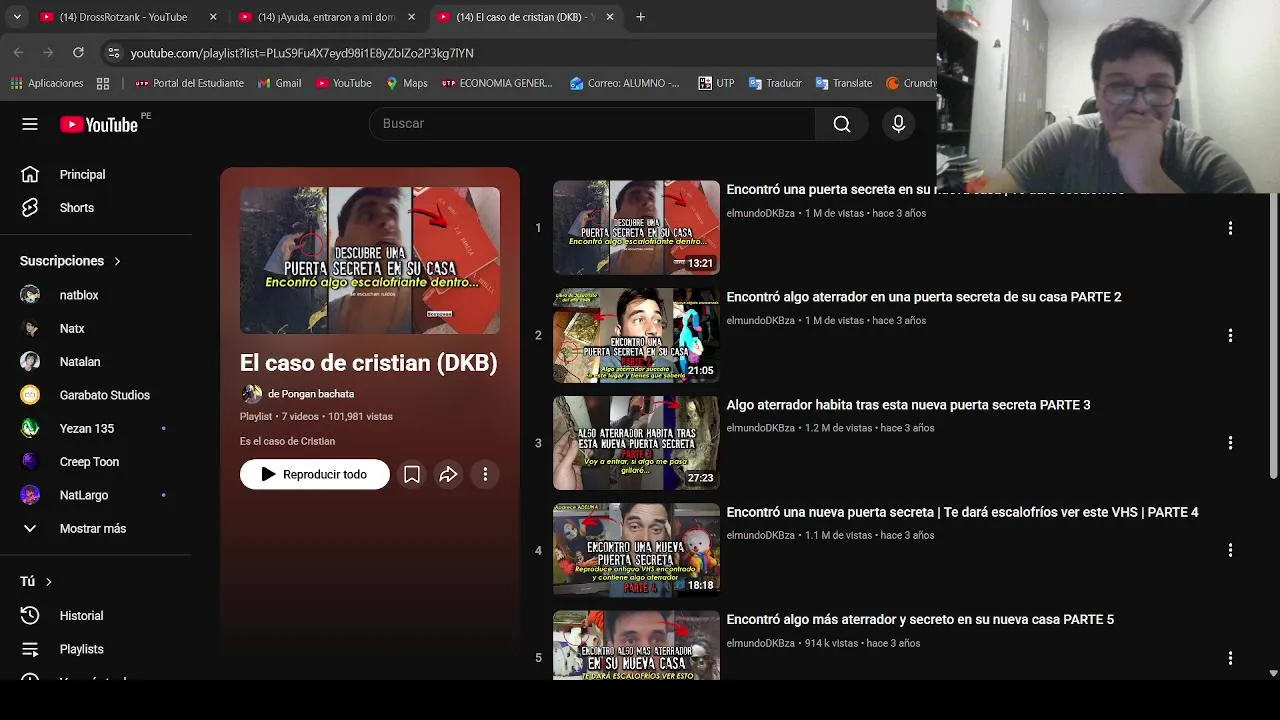The width and height of the screenshot is (1280, 720).
Task: Open natblox channel avatar
Action: click(x=30, y=295)
